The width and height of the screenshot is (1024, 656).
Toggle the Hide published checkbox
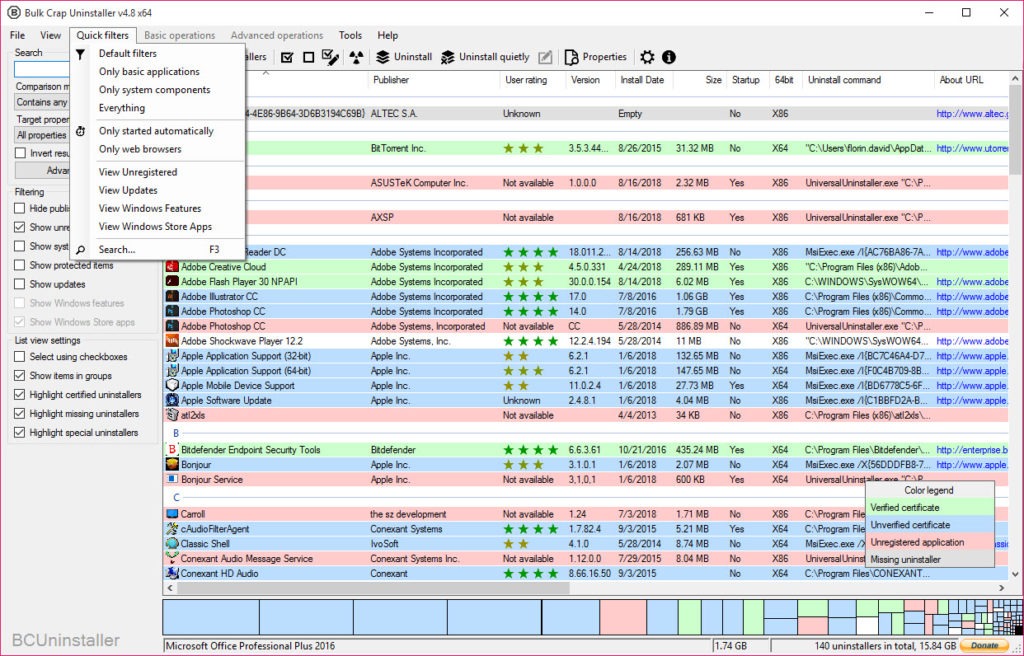(x=20, y=208)
